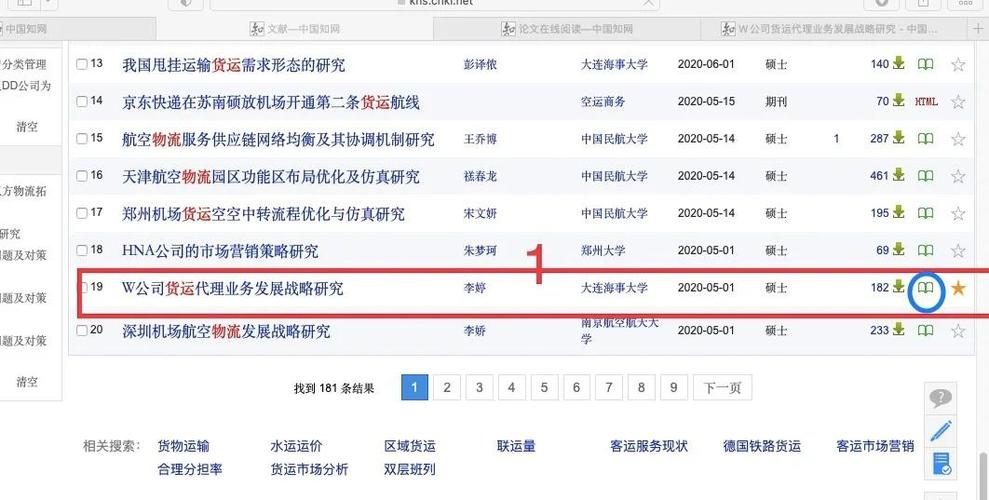Image resolution: width=989 pixels, height=500 pixels.
Task: Star the 深圳机场航空物流发展战略研究 entry
Action: click(958, 331)
